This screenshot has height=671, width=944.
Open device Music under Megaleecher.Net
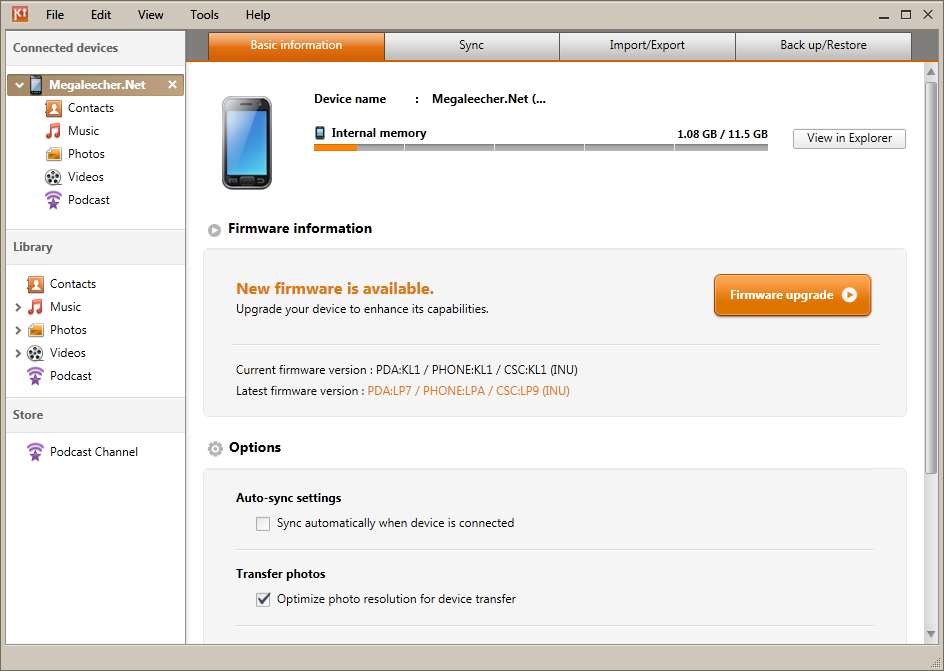pyautogui.click(x=83, y=131)
